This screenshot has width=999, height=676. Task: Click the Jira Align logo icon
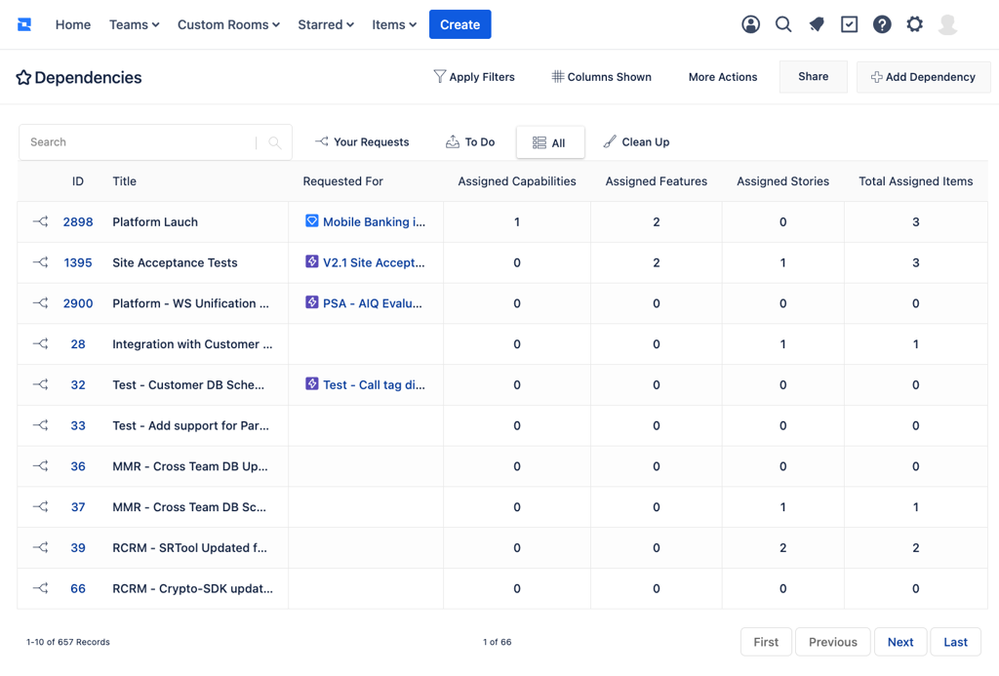click(x=24, y=24)
